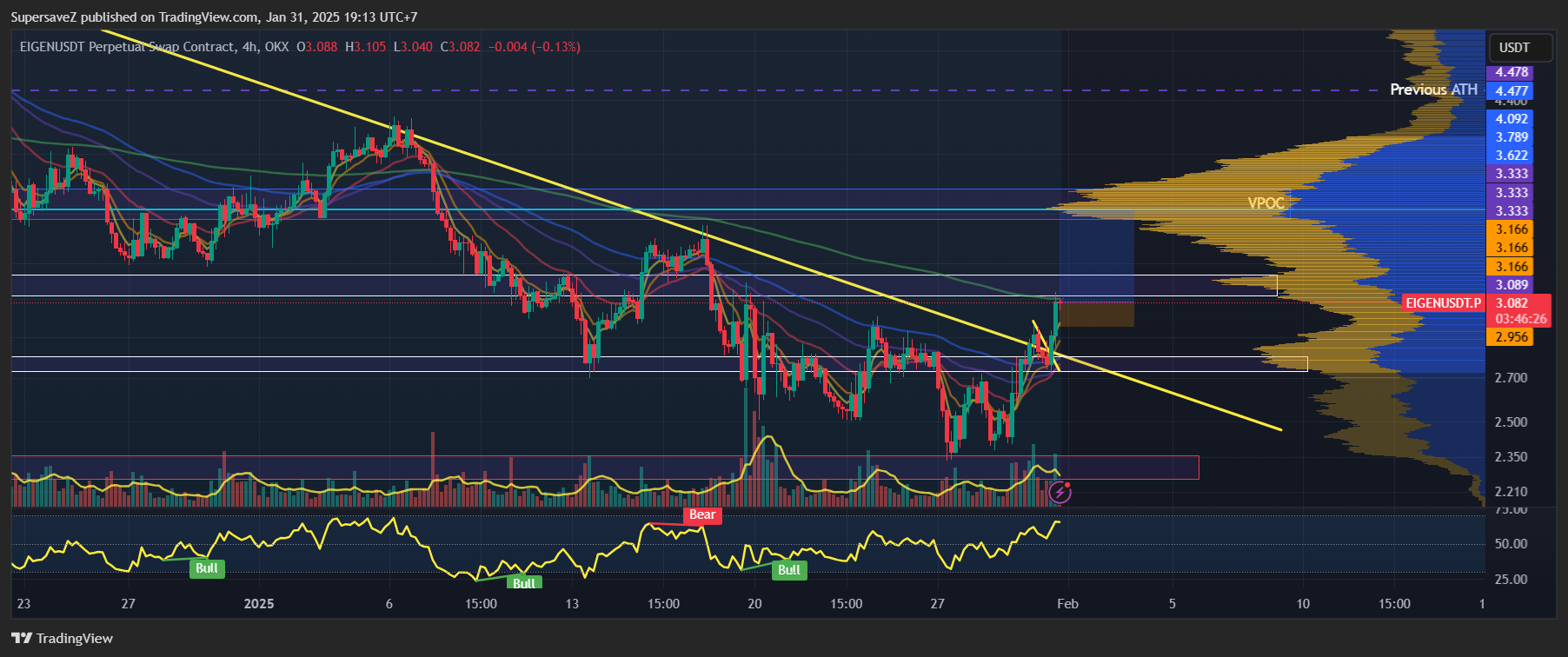Click the 23 date on time axis
The height and width of the screenshot is (657, 1568).
pos(23,604)
